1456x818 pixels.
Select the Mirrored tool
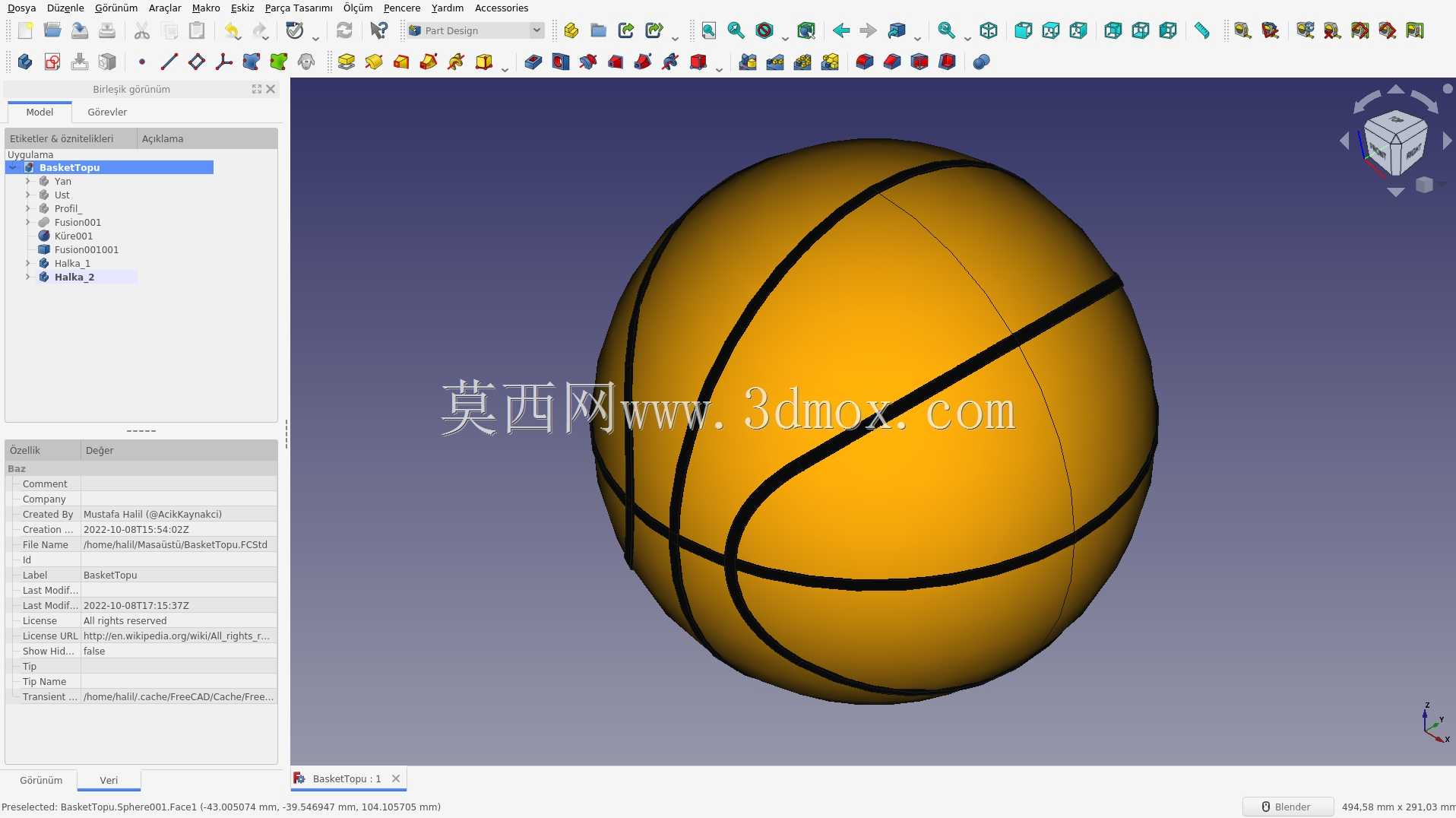tap(748, 62)
